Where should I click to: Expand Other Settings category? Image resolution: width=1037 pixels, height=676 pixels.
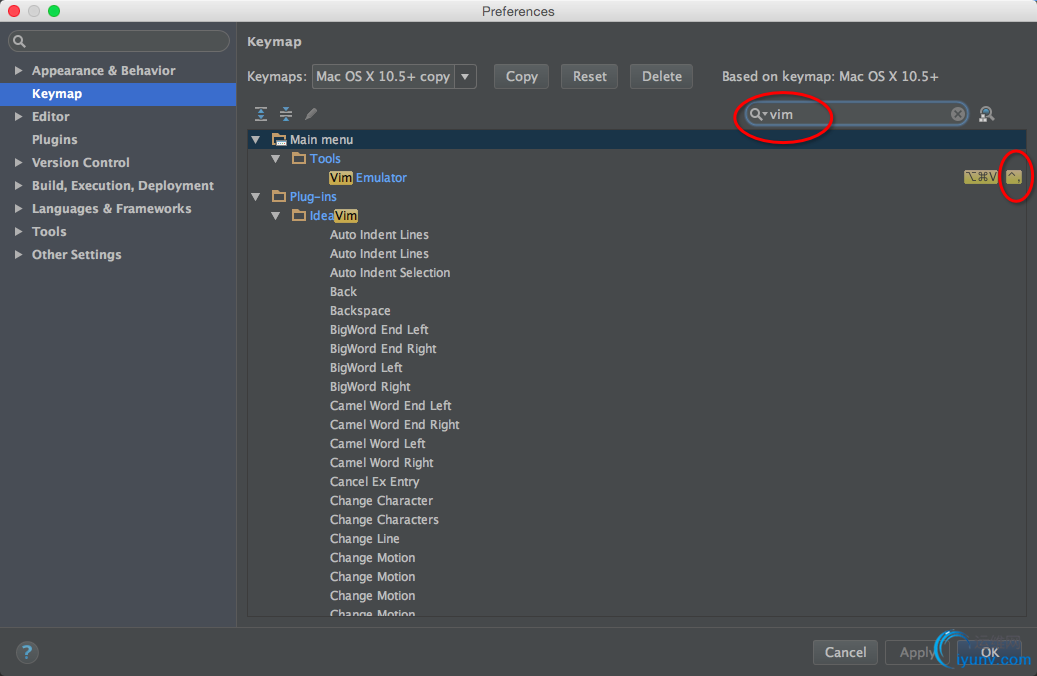point(19,255)
